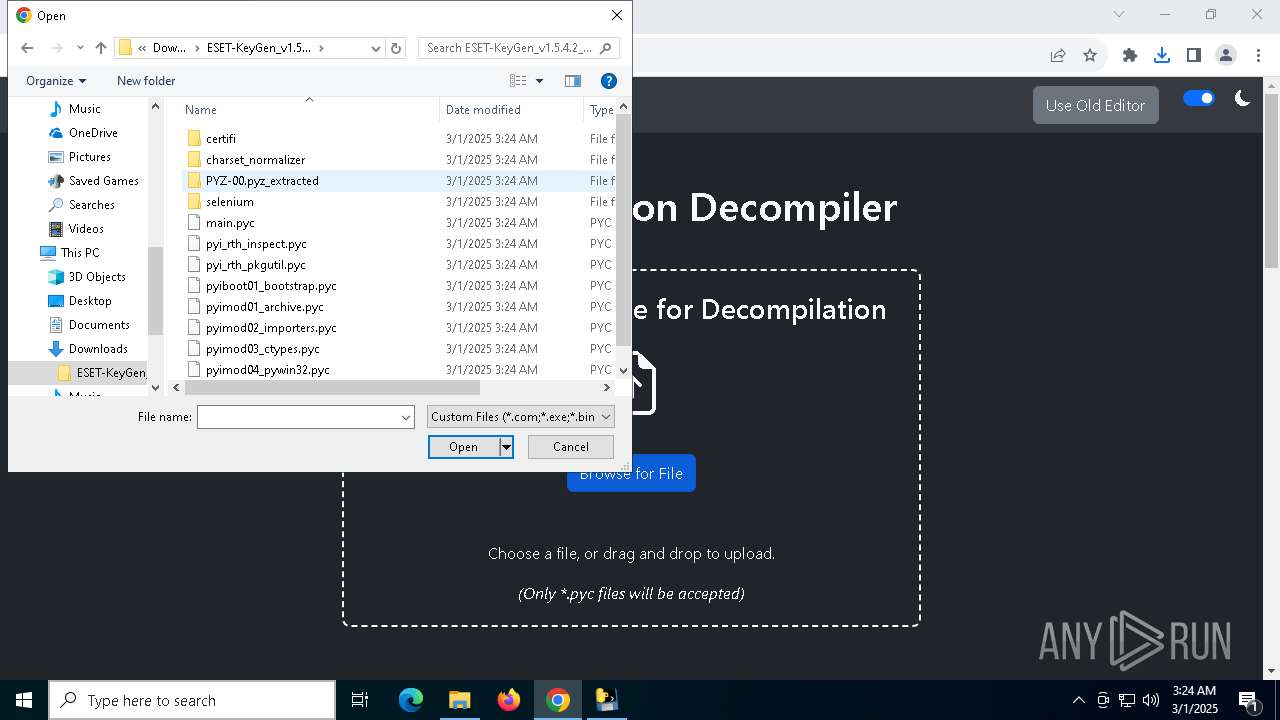Select the pyi_rth_inspect.pyc file

256,244
